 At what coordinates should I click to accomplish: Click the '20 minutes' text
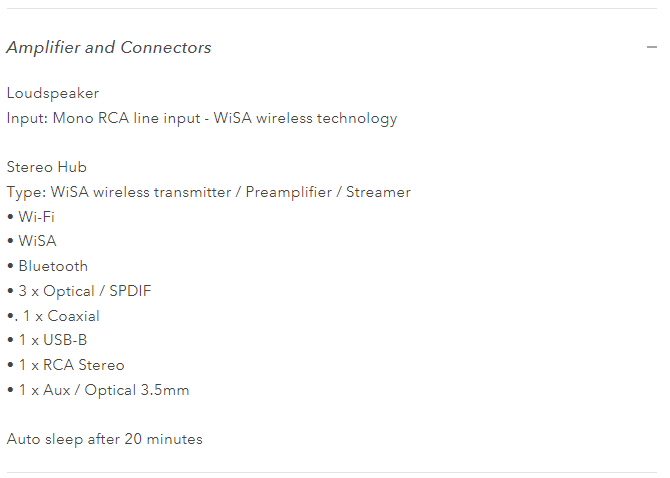tap(163, 439)
